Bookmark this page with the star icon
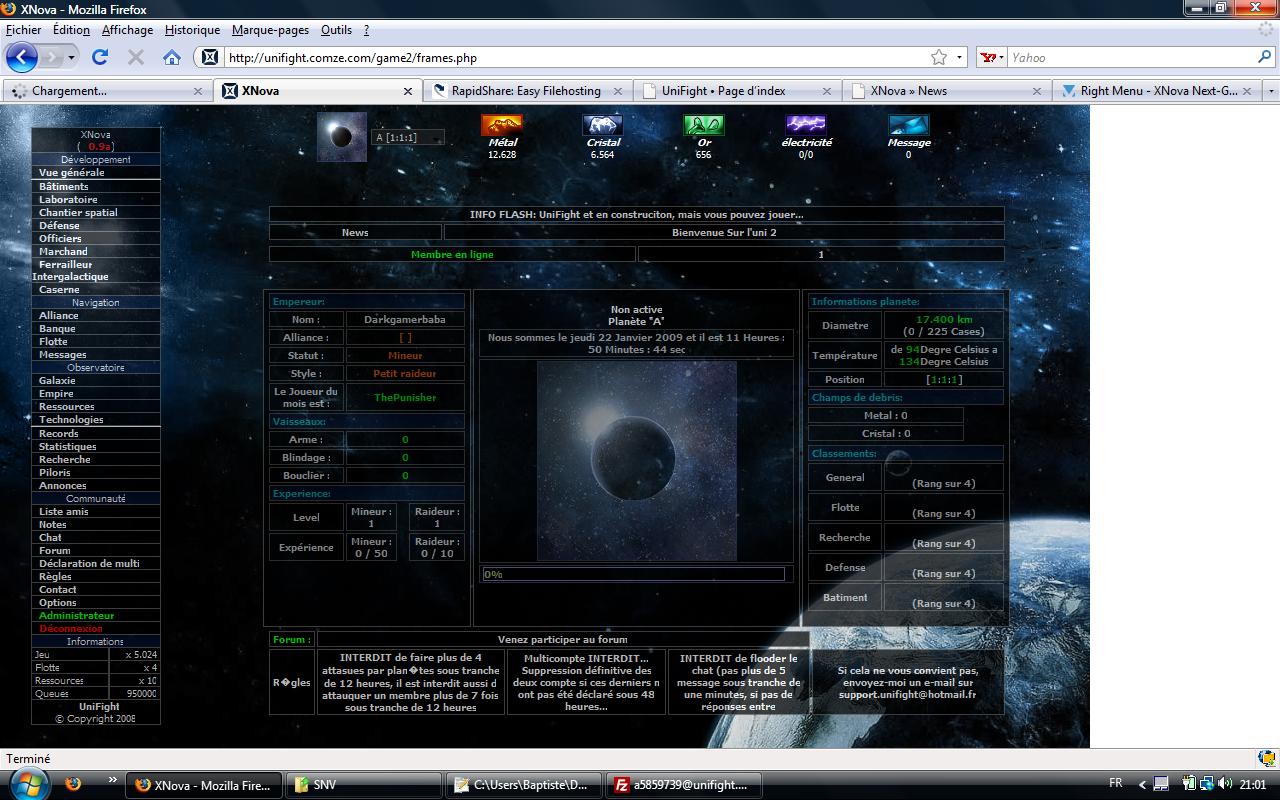The height and width of the screenshot is (800, 1280). pyautogui.click(x=939, y=57)
